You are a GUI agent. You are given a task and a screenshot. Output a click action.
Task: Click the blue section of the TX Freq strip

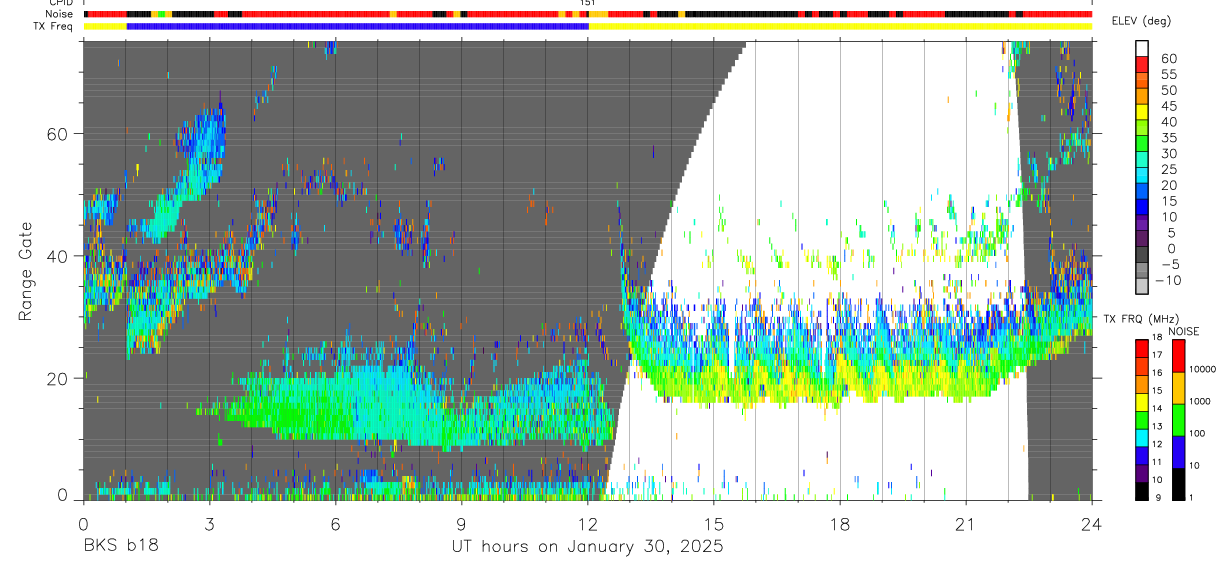(x=358, y=26)
